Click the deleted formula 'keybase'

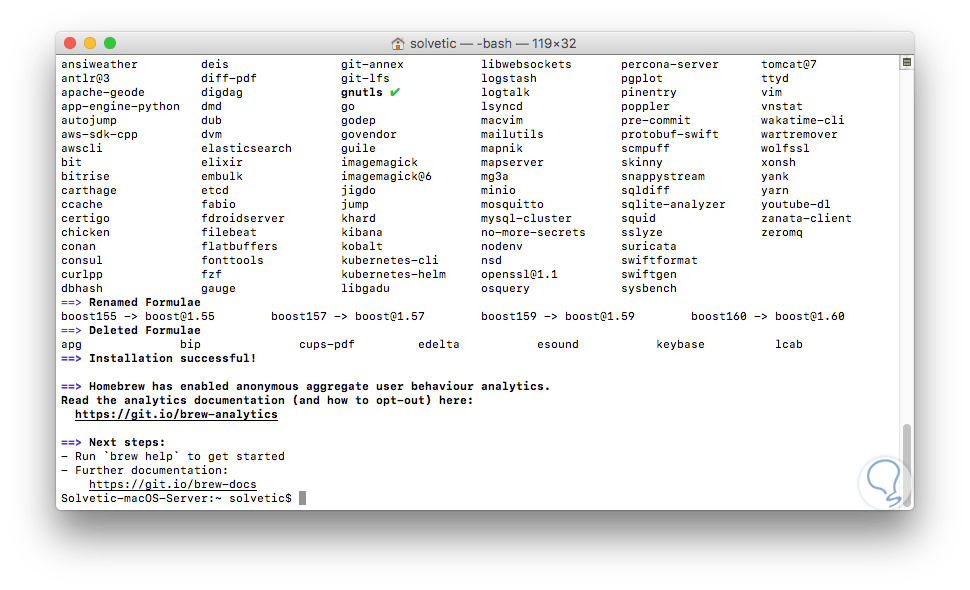click(x=680, y=344)
